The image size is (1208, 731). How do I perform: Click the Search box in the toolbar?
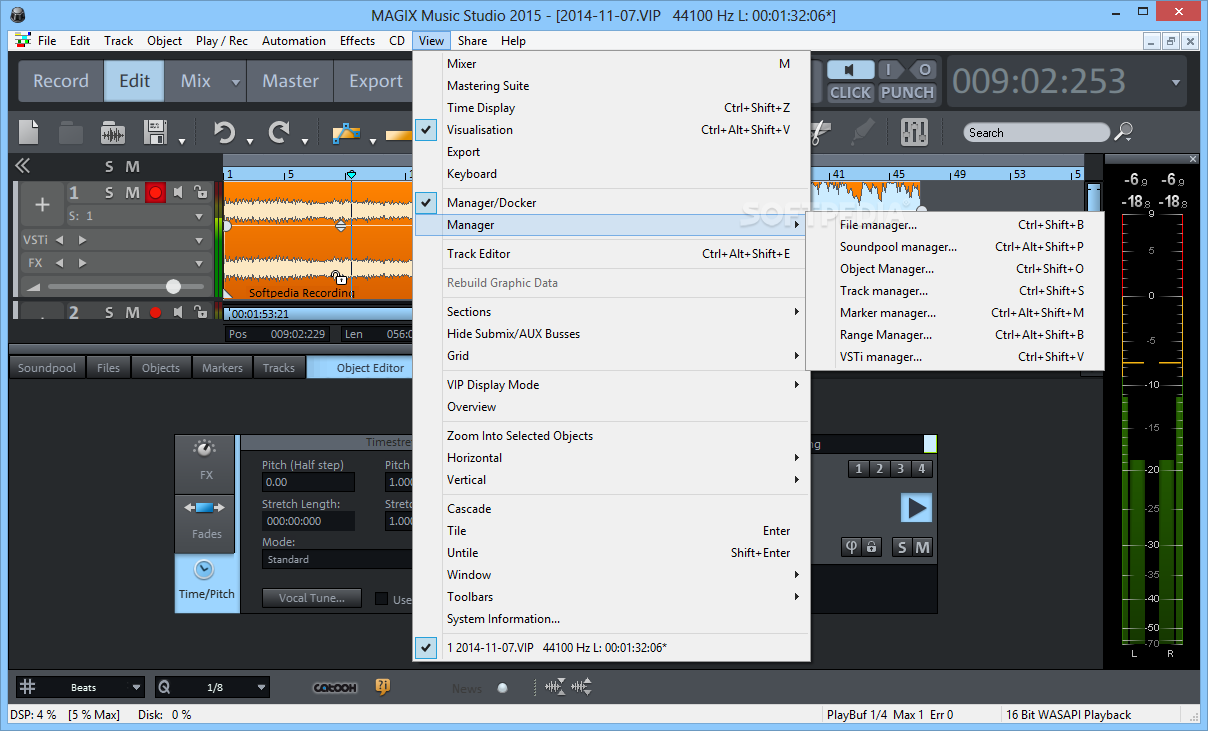pos(1037,132)
